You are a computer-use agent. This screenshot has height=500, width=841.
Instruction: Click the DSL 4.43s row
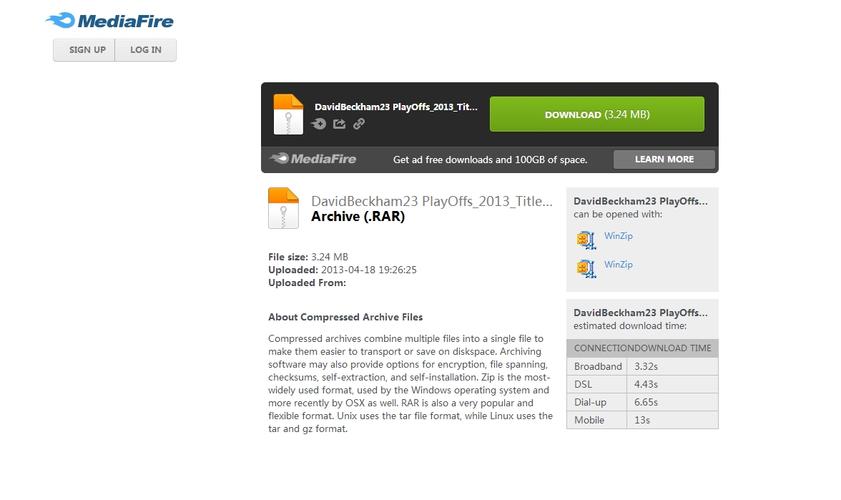pos(642,384)
